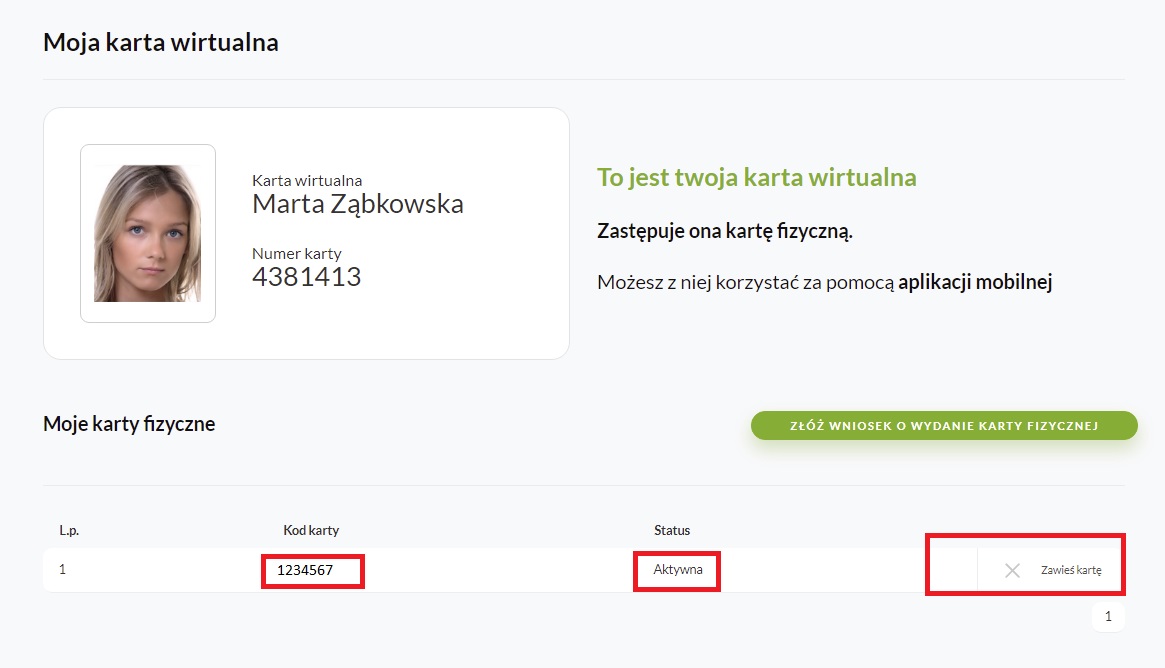This screenshot has width=1165, height=668.
Task: Click row number 1 in L.p. column
Action: (62, 569)
